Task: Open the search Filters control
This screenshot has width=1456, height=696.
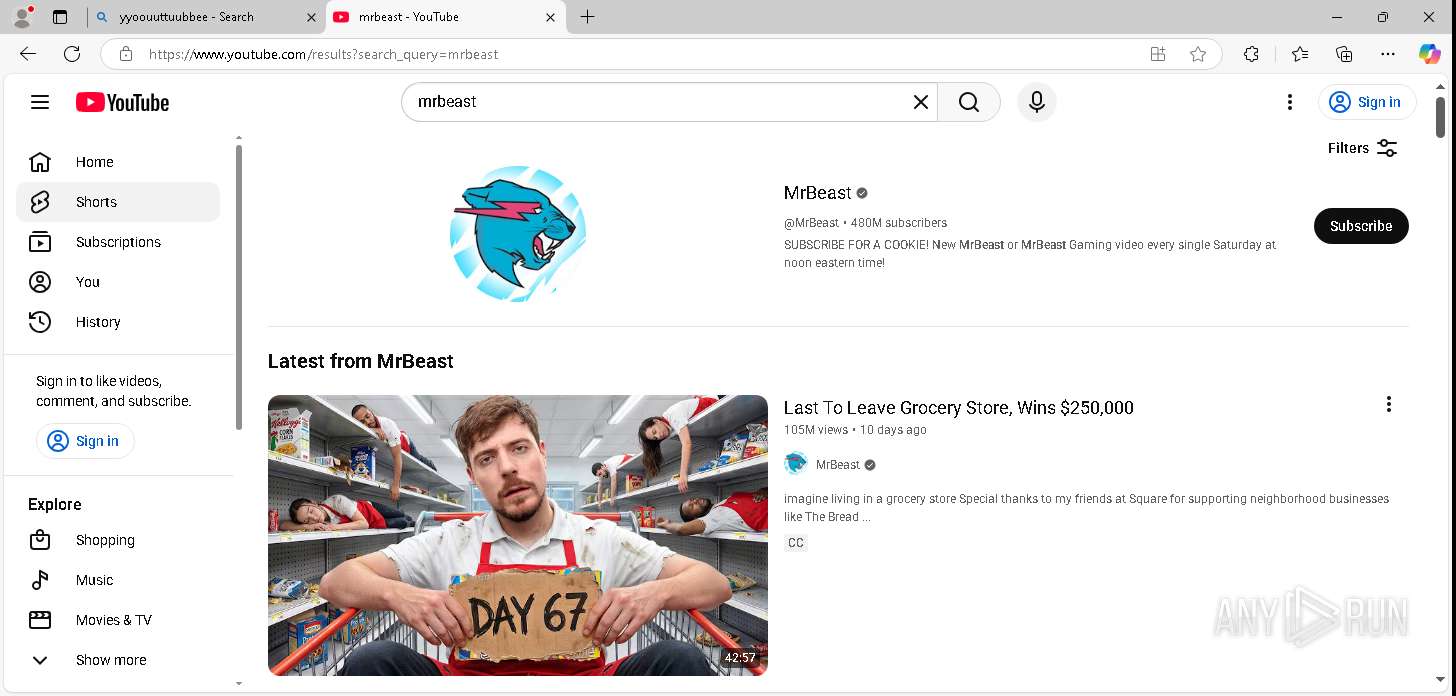Action: (x=1362, y=148)
